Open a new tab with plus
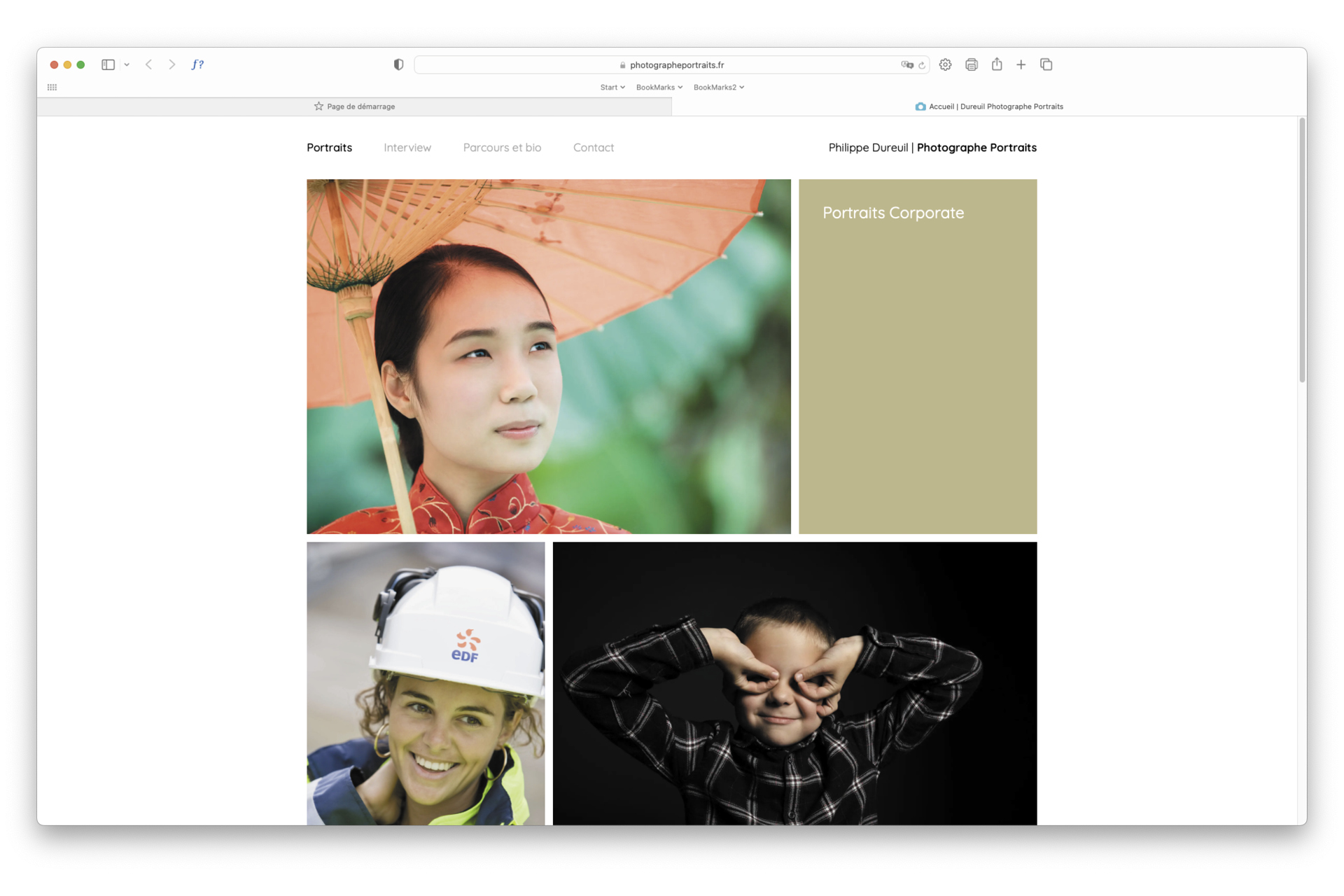The width and height of the screenshot is (1344, 896). [x=1021, y=64]
